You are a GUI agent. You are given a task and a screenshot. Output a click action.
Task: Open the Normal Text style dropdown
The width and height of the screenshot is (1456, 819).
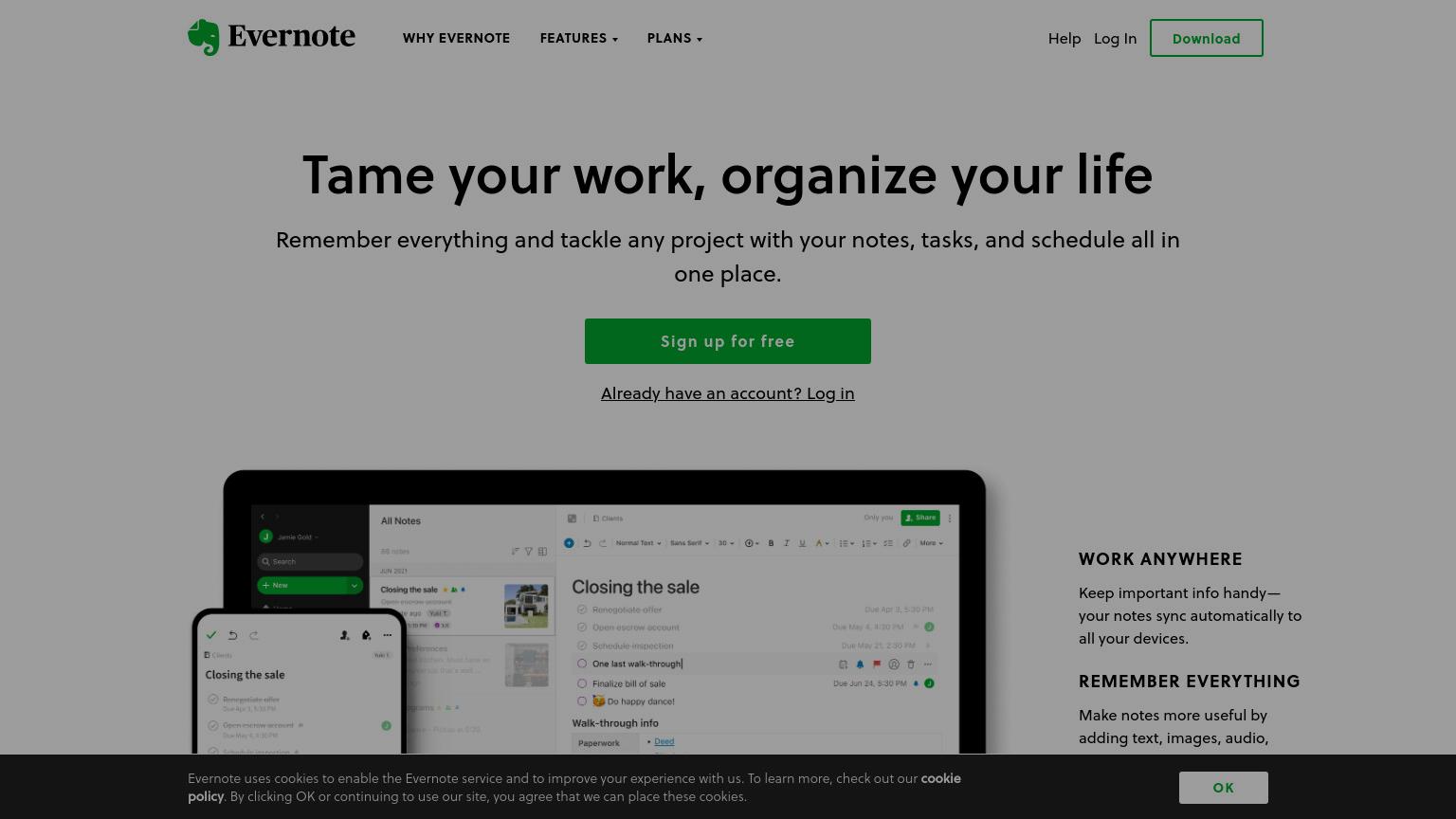638,543
